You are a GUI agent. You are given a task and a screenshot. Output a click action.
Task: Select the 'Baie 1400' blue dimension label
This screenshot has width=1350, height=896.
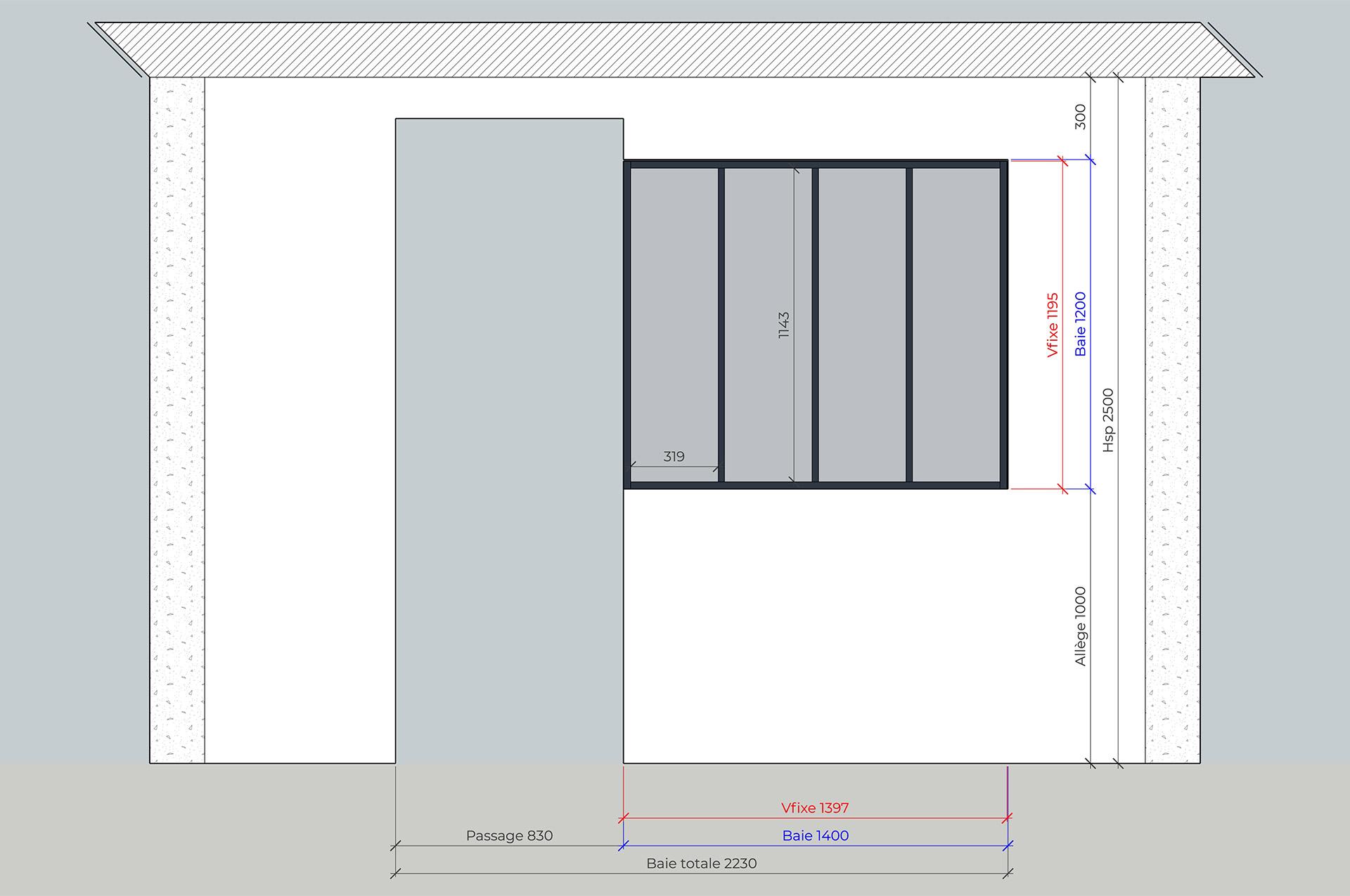click(x=816, y=836)
